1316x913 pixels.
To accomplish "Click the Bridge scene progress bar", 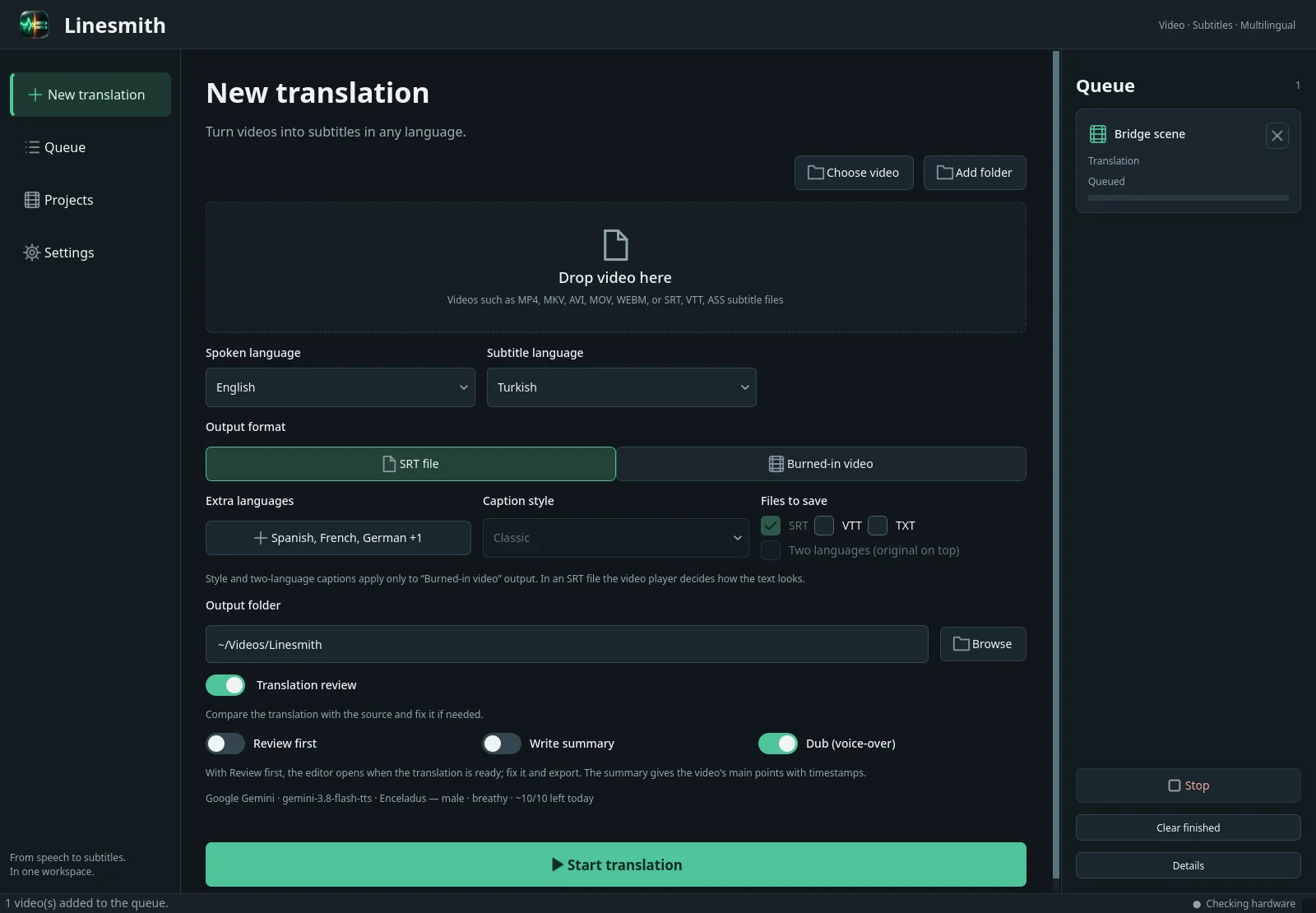I will click(x=1189, y=197).
